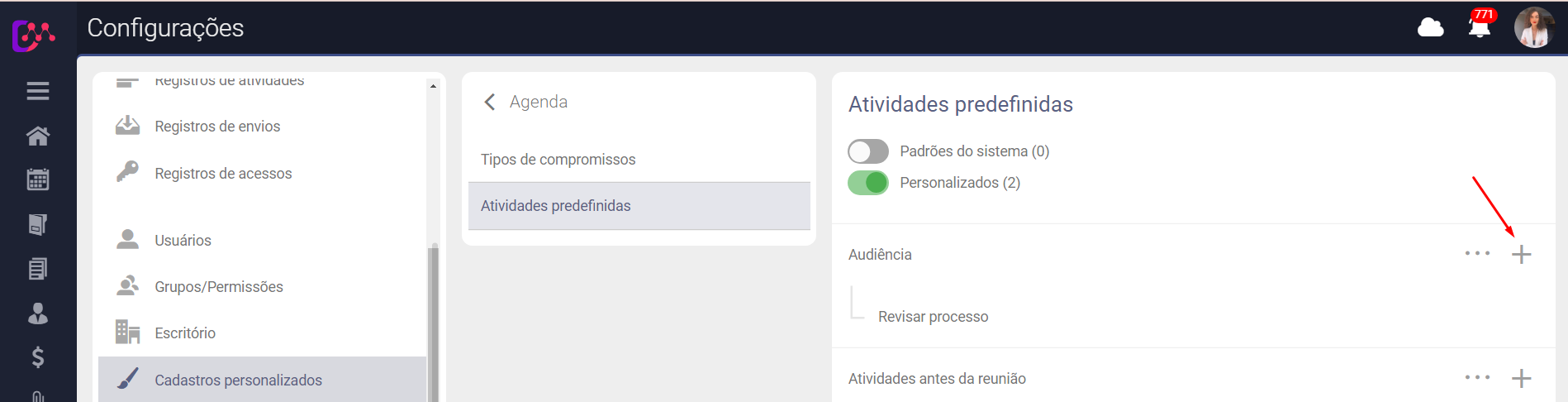Open the hamburger menu in left sidebar
The height and width of the screenshot is (402, 1568).
(x=38, y=91)
